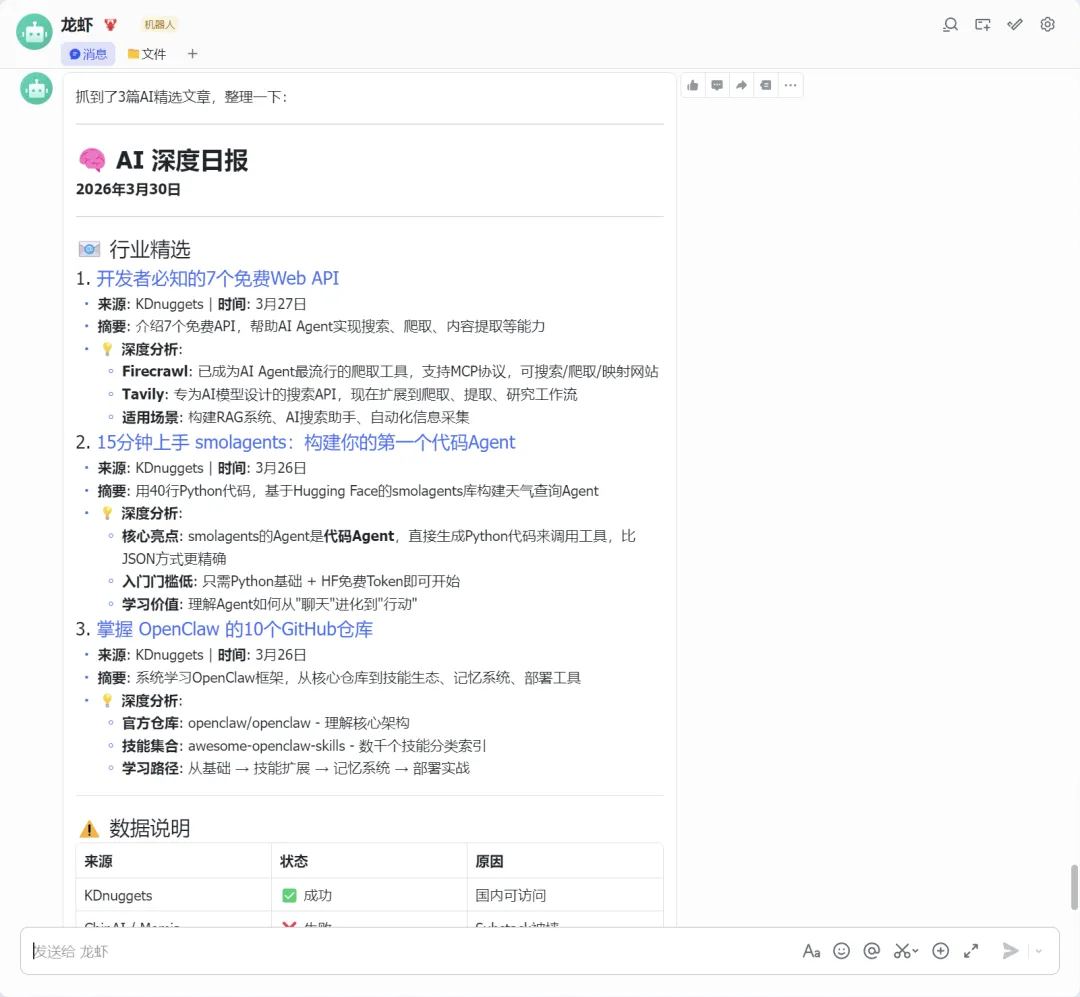Open link 掌握 OpenClaw 的10个GitHub仓库
1080x997 pixels.
pos(235,629)
